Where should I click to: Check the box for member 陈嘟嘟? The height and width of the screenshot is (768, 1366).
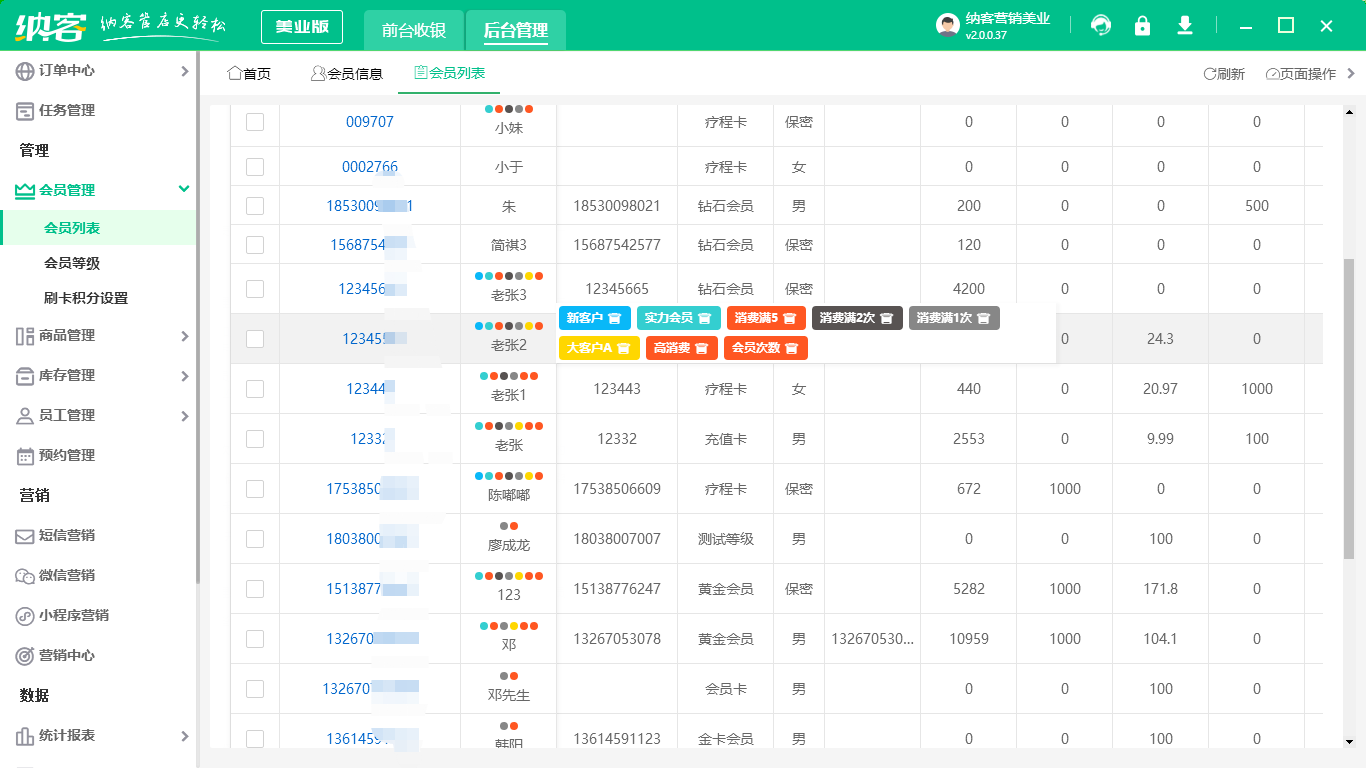point(255,489)
